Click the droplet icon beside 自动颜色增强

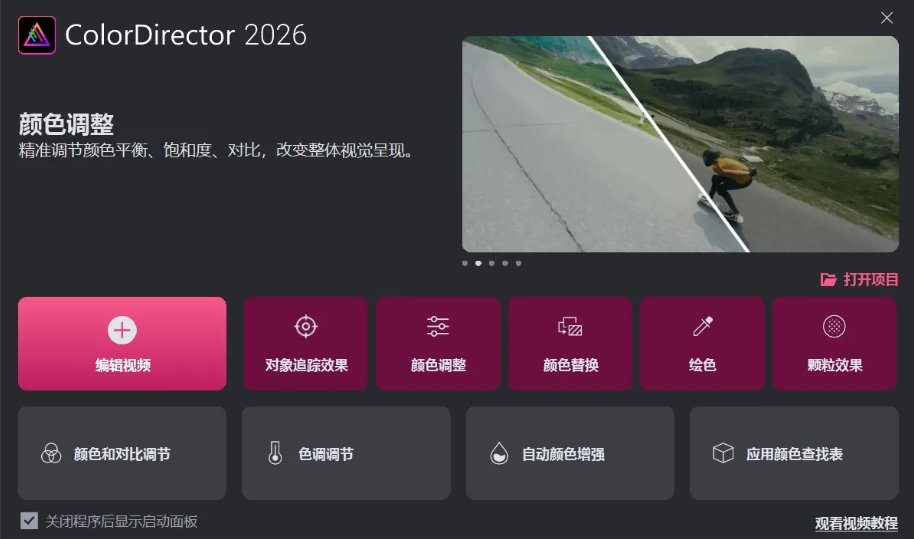(x=499, y=453)
